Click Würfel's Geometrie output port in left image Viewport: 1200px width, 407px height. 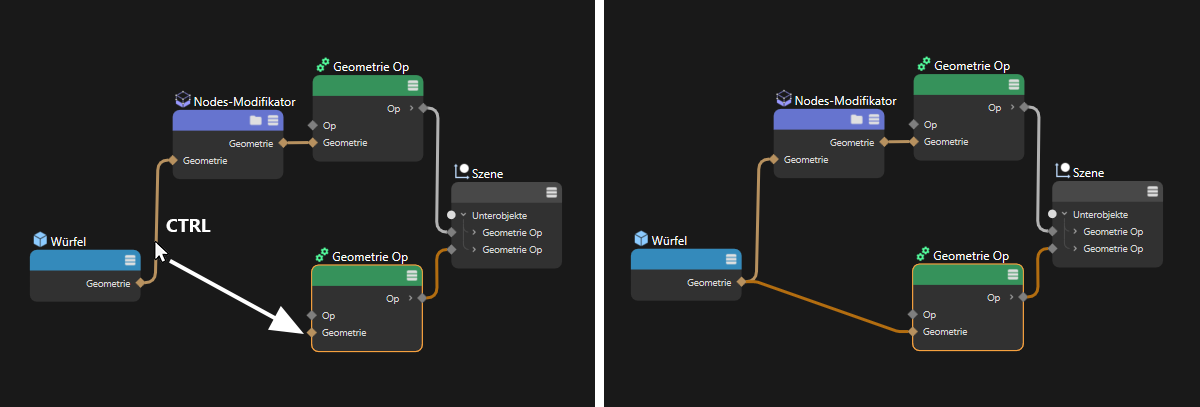tap(140, 283)
